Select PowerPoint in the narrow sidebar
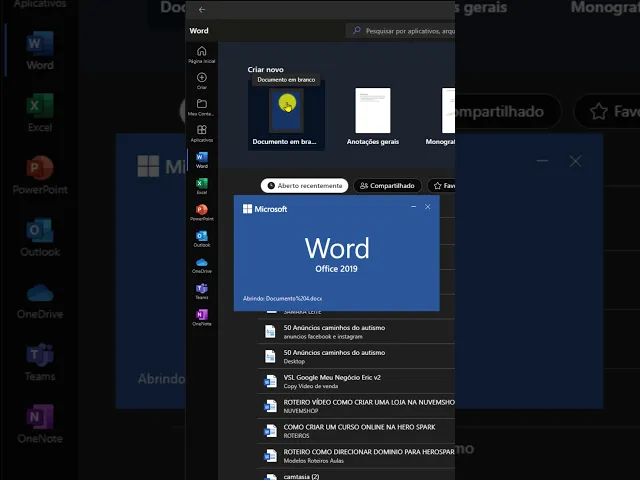The width and height of the screenshot is (640, 480). pyautogui.click(x=202, y=212)
